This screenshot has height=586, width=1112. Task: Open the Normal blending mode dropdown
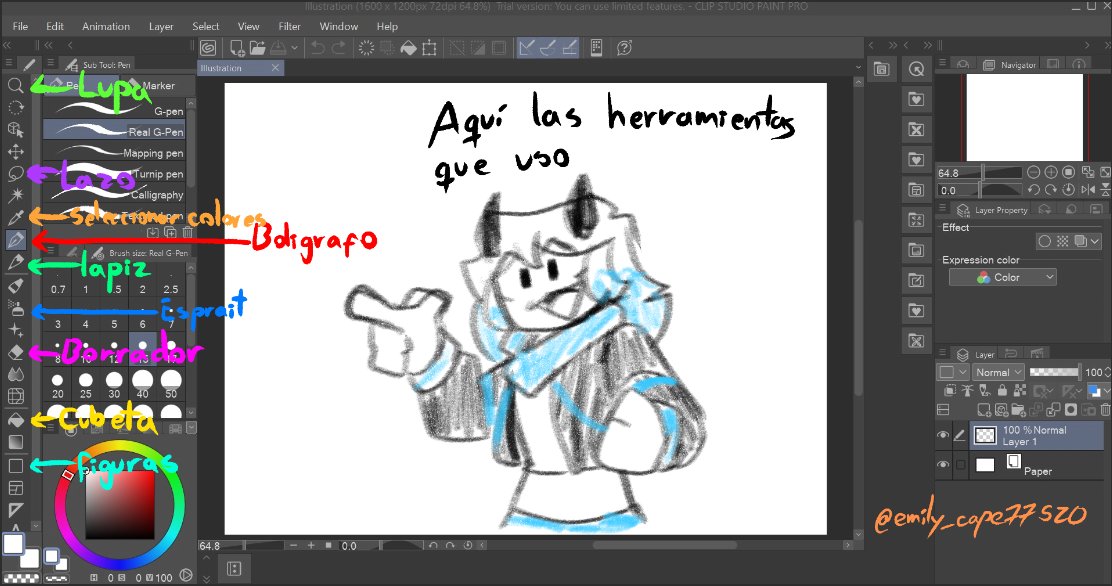998,372
